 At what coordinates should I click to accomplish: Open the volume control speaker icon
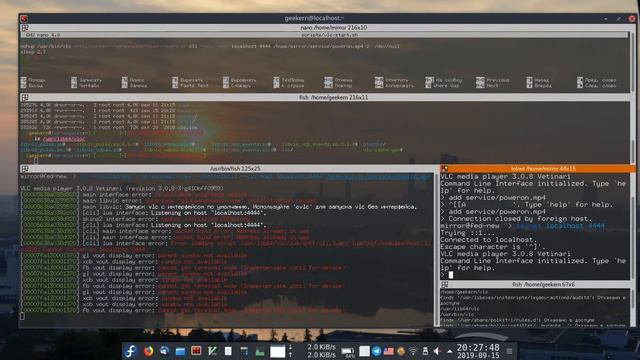437,351
